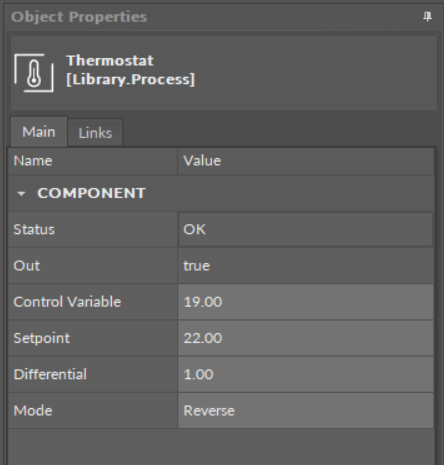
Task: Select the Main tab
Action: pos(39,132)
